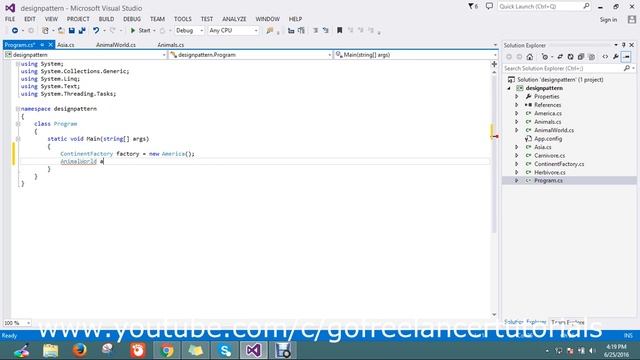Open the ANALYZE menu
Viewport: 640px width, 360px height.
(x=234, y=19)
